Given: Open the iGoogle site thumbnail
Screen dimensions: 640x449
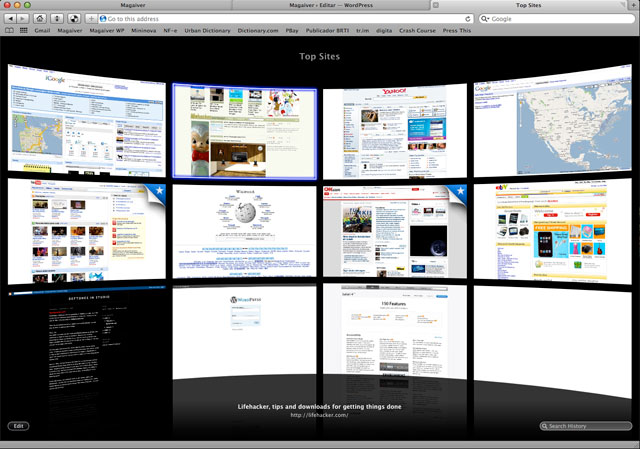Looking at the screenshot, I should (x=87, y=121).
